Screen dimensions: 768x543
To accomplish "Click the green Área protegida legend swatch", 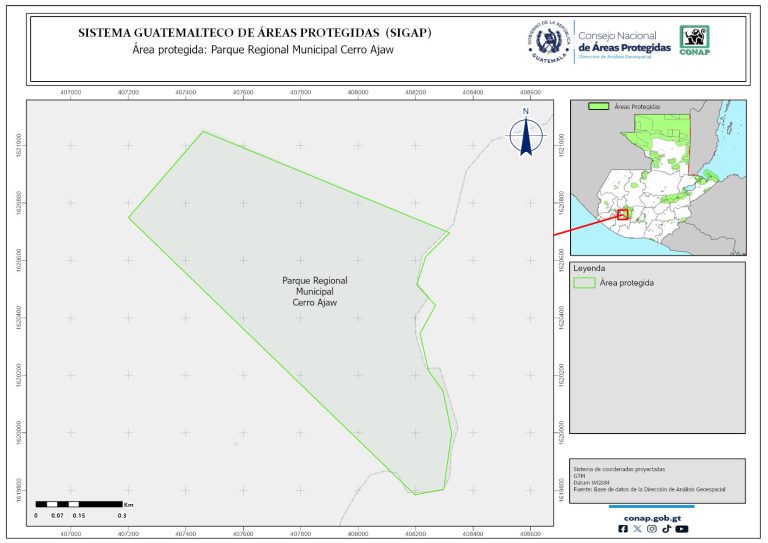I will coord(584,283).
